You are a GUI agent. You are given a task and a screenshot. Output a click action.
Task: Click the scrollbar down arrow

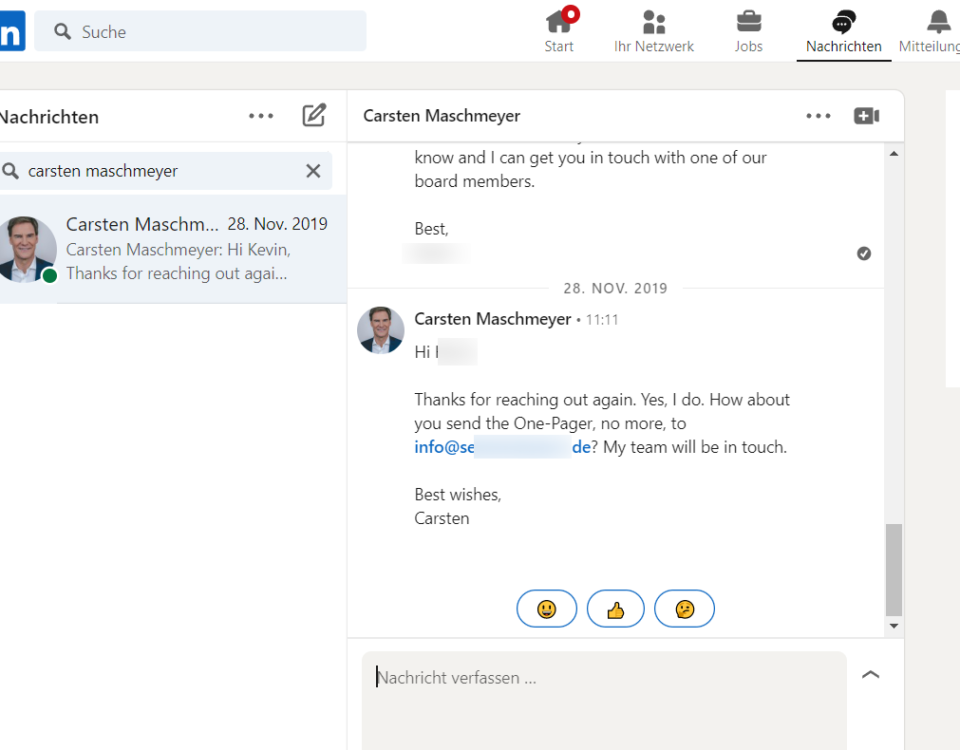tap(893, 625)
